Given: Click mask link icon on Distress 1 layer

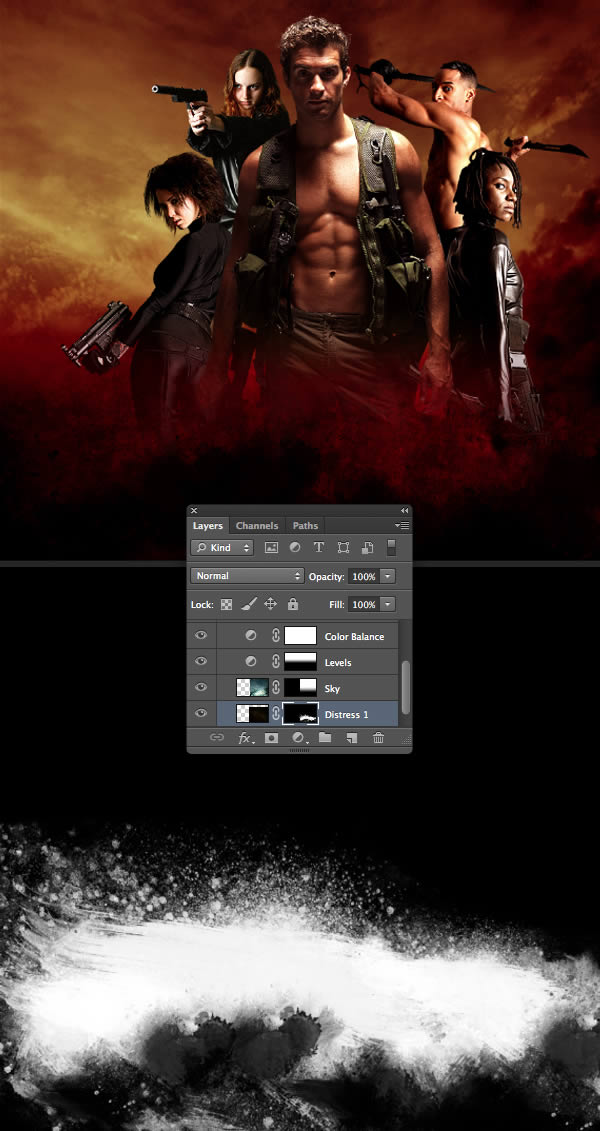Looking at the screenshot, I should click(x=275, y=713).
